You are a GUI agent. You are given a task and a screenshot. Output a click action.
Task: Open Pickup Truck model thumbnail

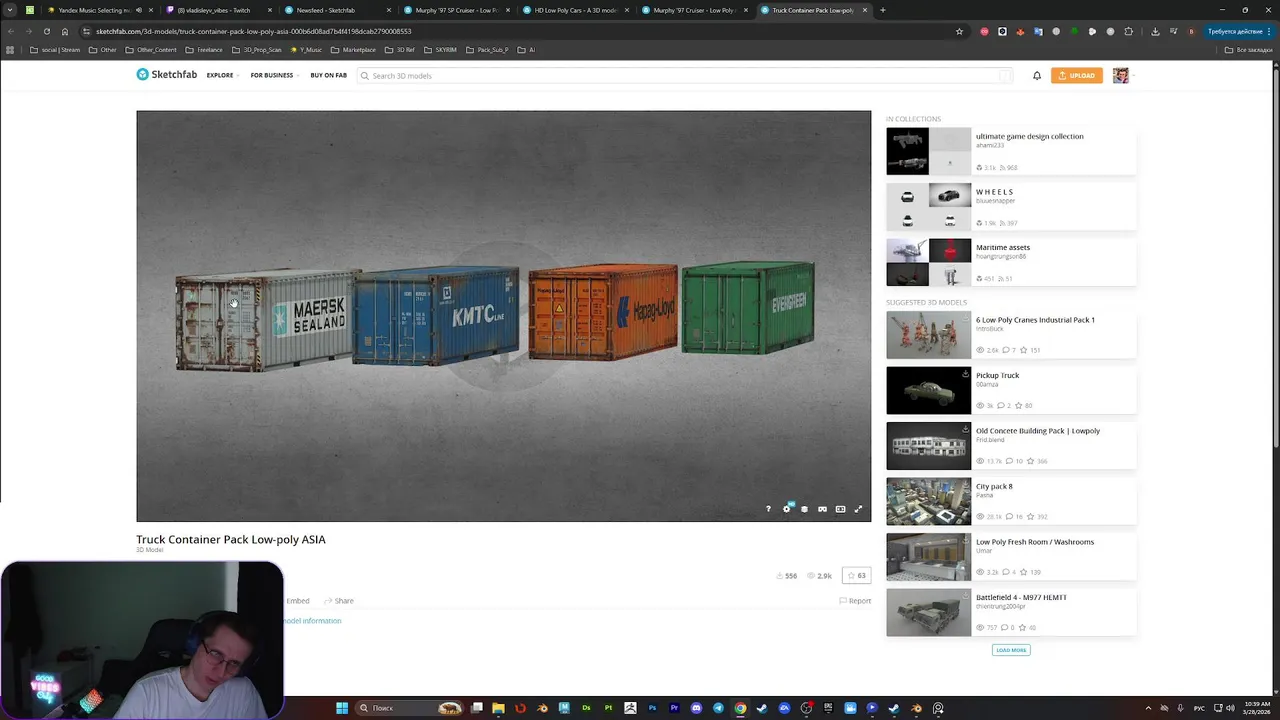(928, 390)
